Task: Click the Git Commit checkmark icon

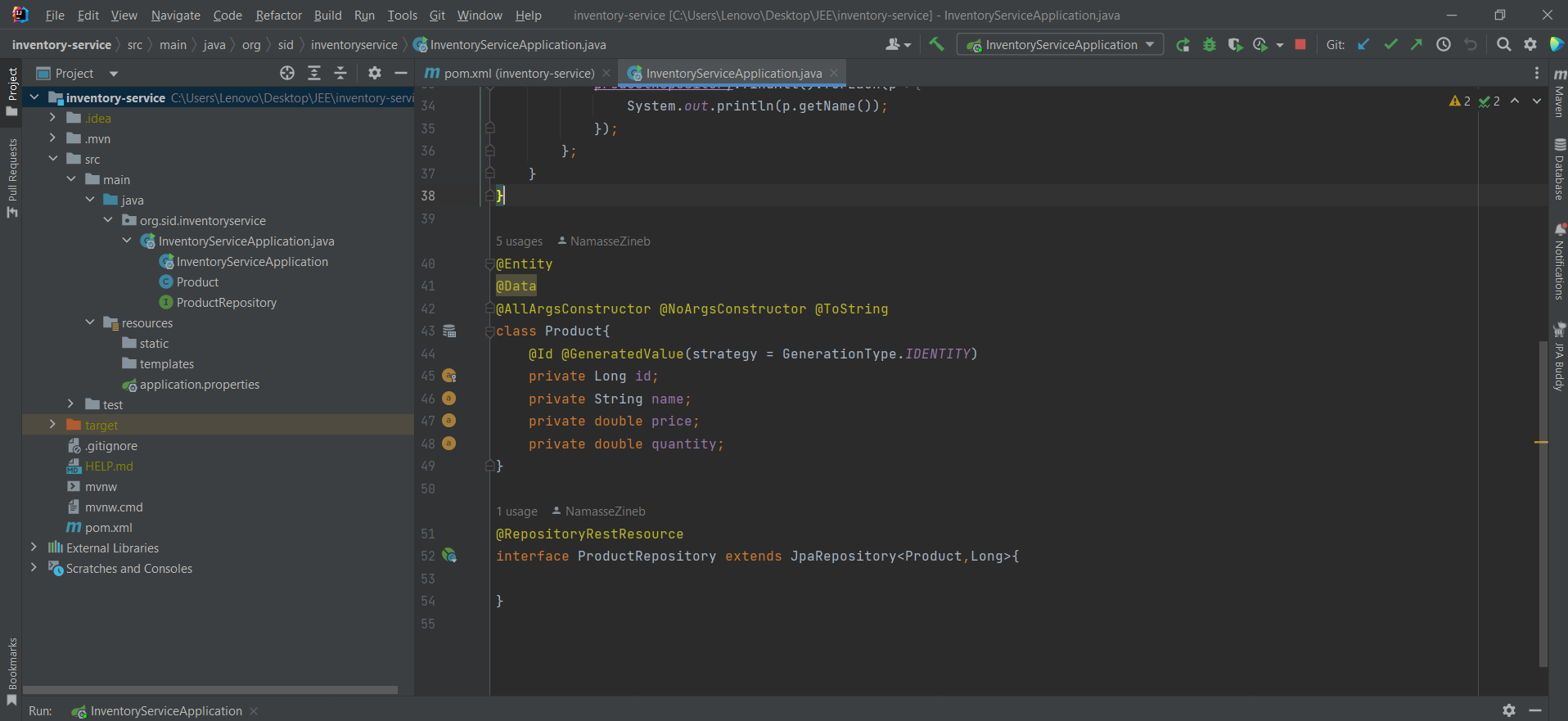Action: click(1390, 45)
